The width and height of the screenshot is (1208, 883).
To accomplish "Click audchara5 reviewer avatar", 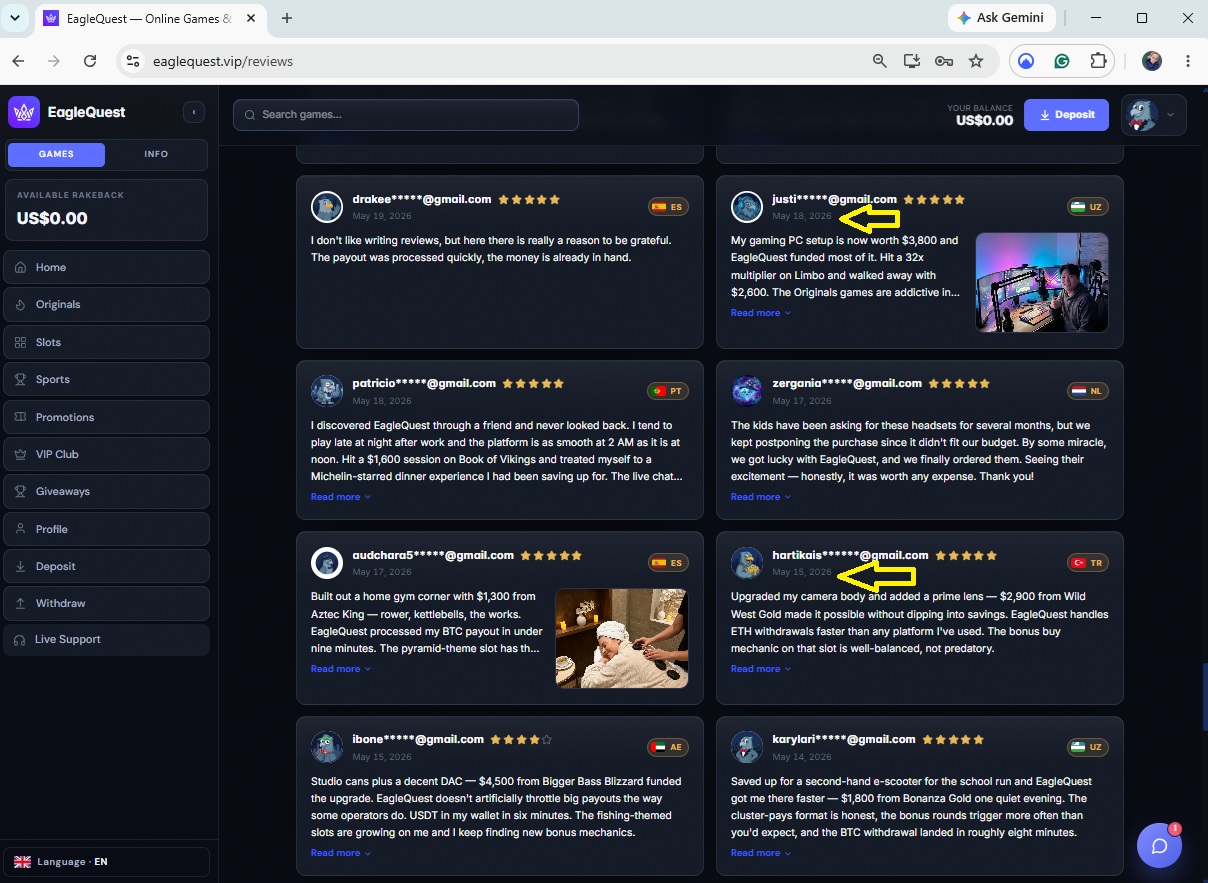I will click(327, 563).
